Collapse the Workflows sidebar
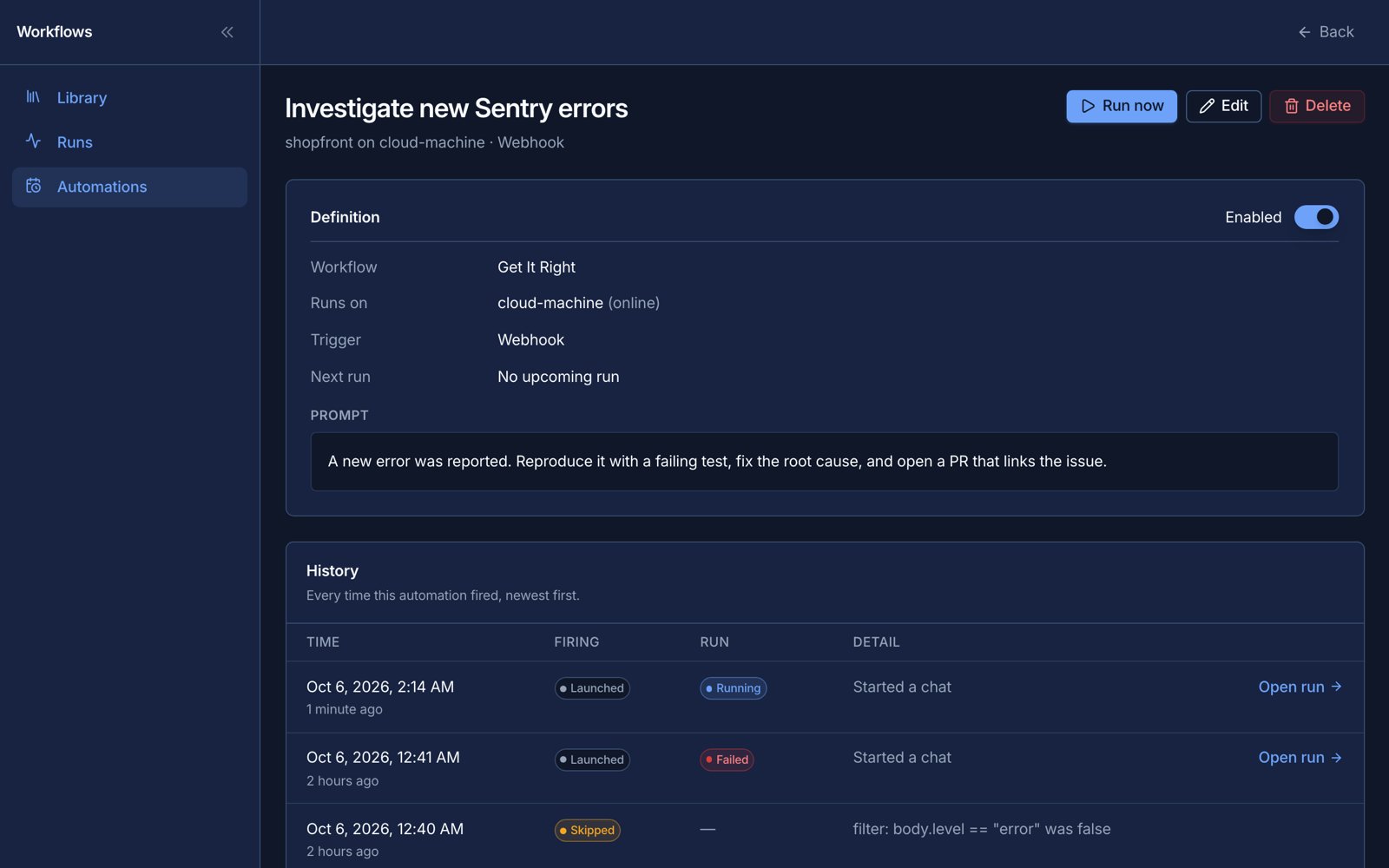Viewport: 1389px width, 868px height. (227, 32)
